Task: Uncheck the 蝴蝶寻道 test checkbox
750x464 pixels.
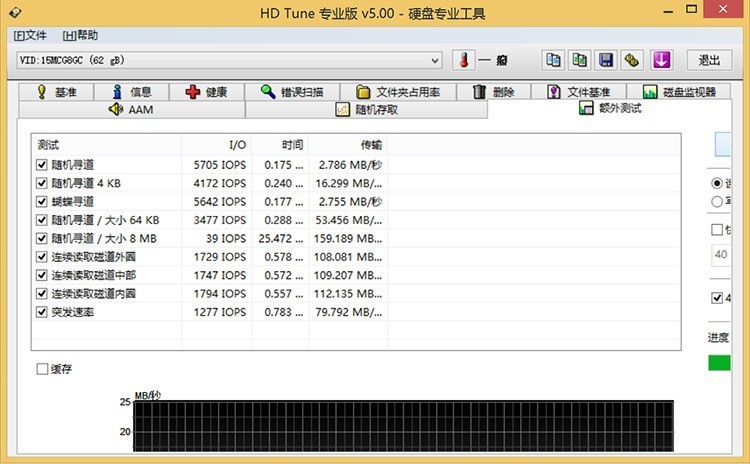Action: coord(42,202)
